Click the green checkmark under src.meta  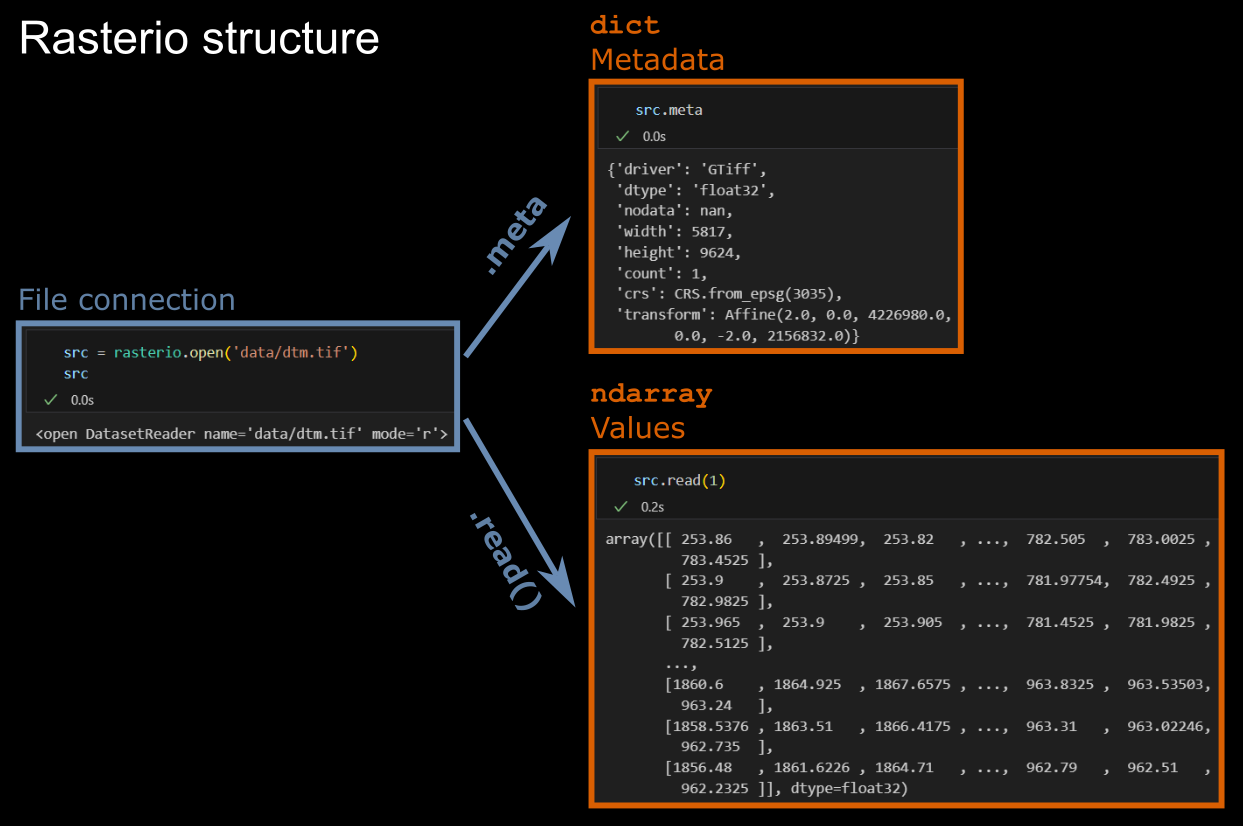(x=623, y=136)
